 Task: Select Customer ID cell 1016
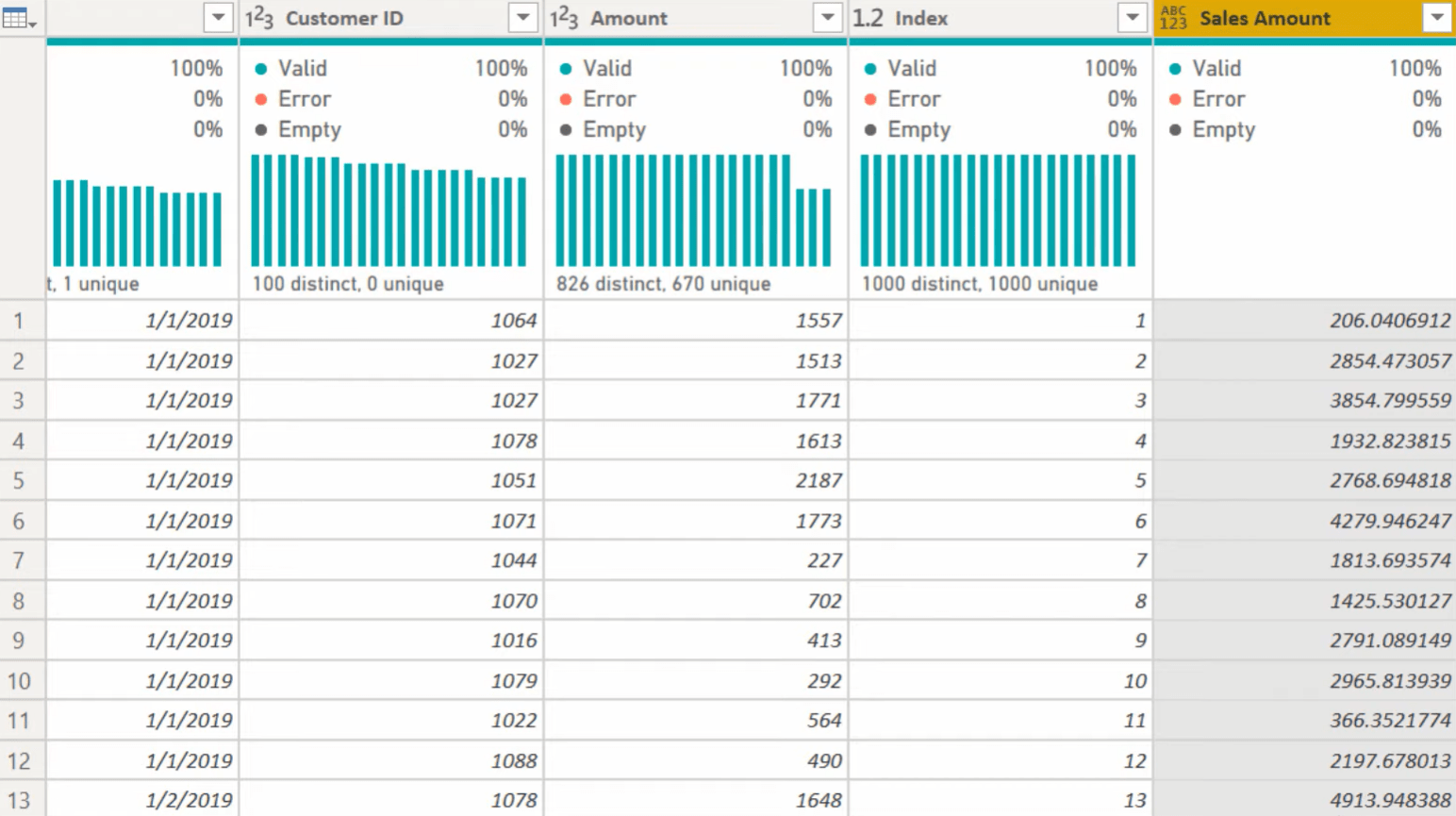click(x=391, y=641)
